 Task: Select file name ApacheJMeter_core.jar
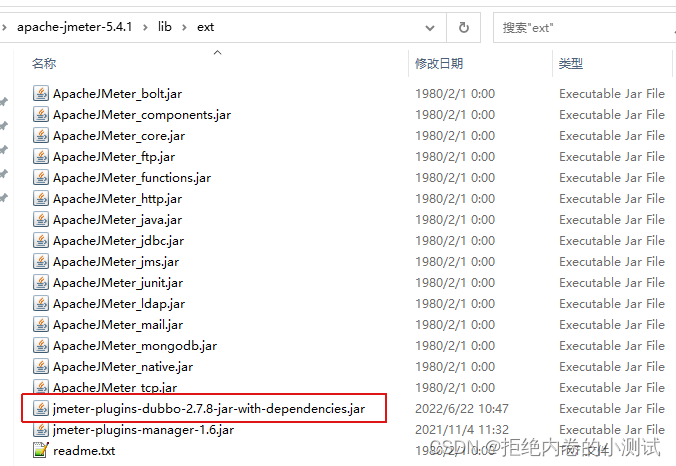point(119,136)
